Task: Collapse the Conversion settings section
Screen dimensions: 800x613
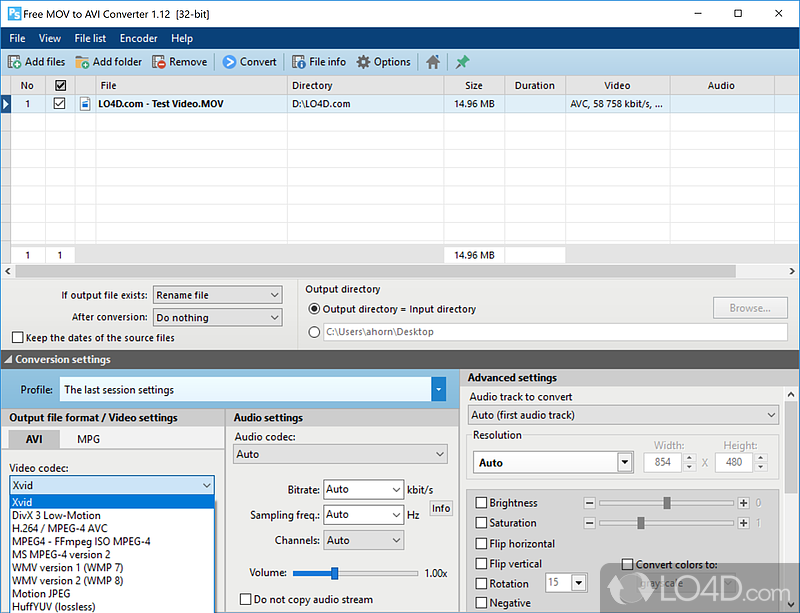Action: coord(9,360)
